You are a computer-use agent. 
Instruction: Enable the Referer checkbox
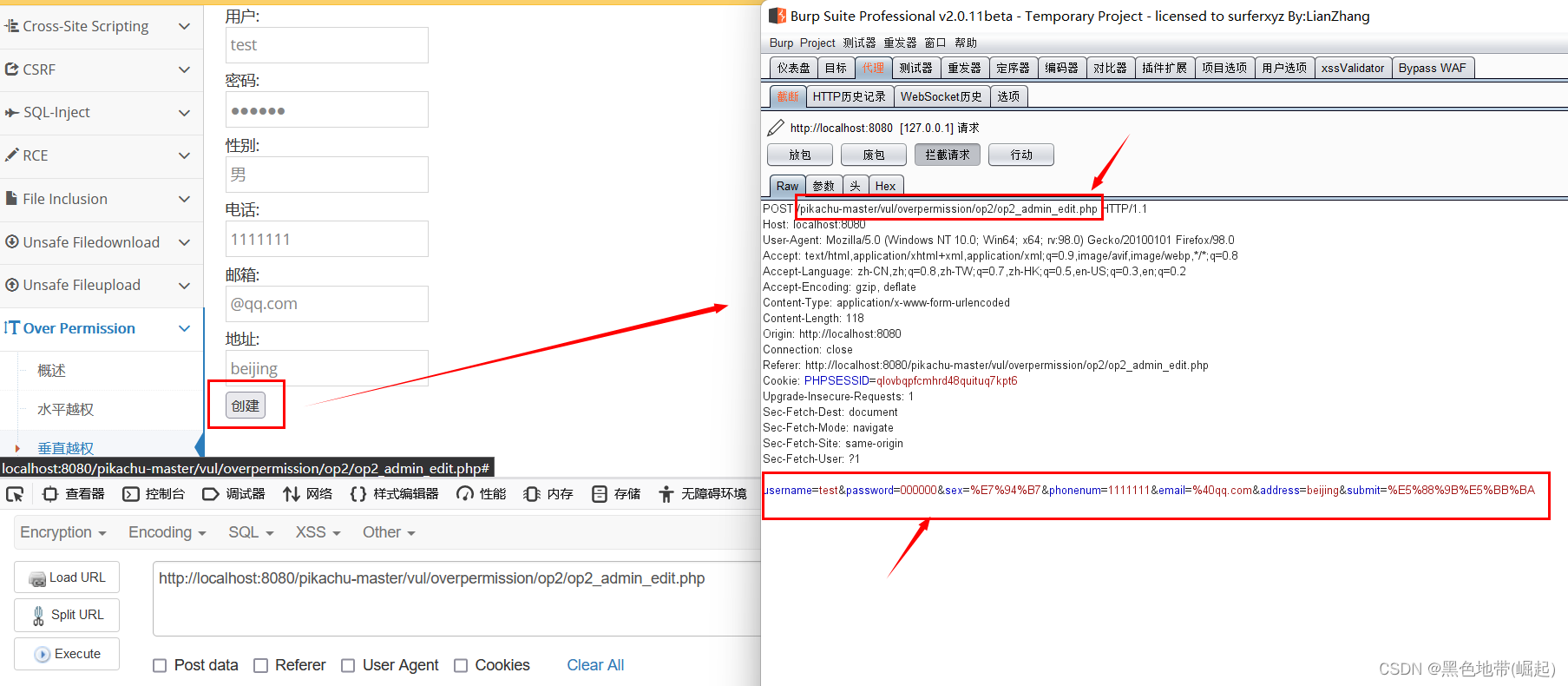(260, 666)
